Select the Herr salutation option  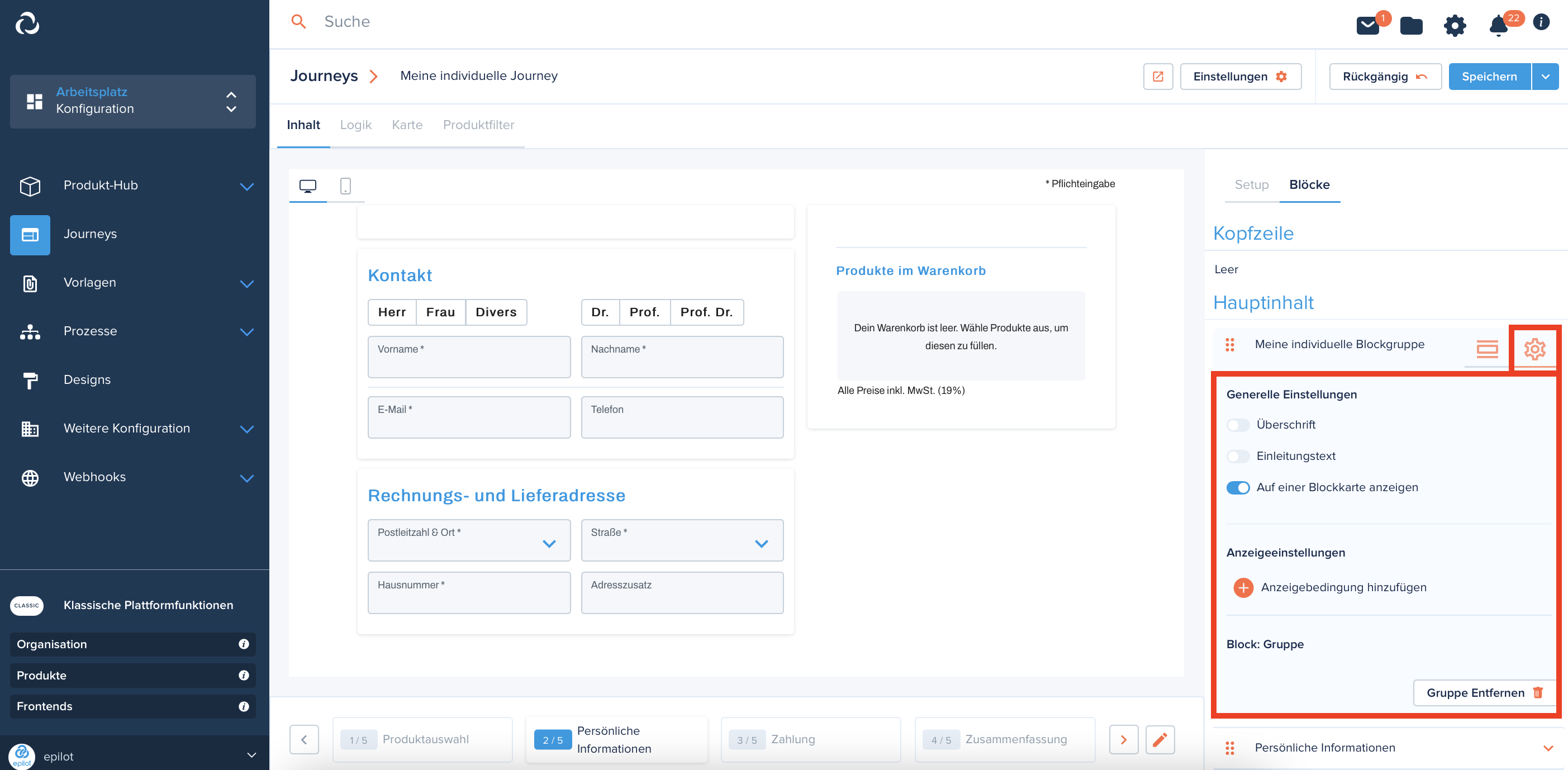click(x=391, y=312)
